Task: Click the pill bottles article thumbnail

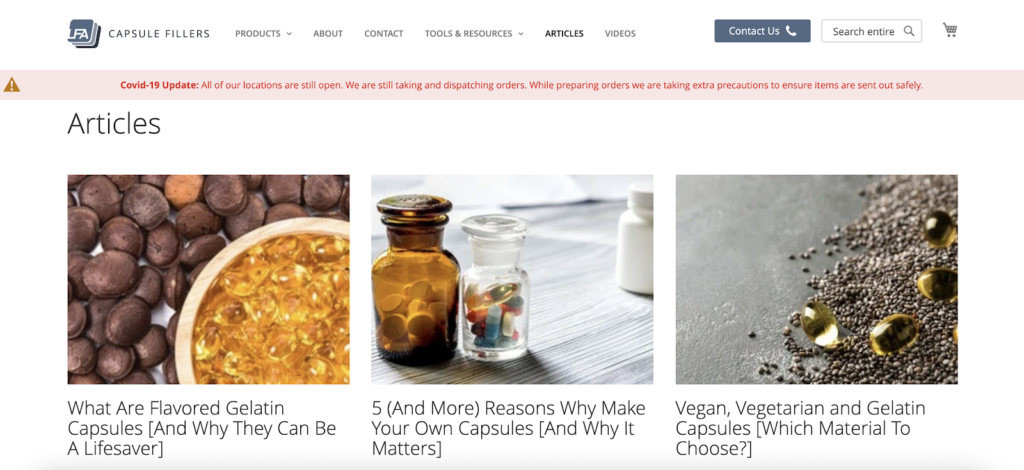Action: [512, 279]
